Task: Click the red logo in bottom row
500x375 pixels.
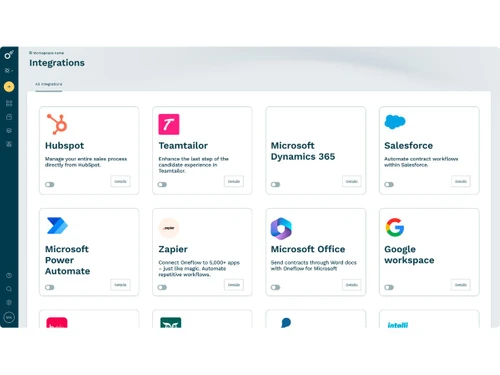Action: tap(57, 322)
